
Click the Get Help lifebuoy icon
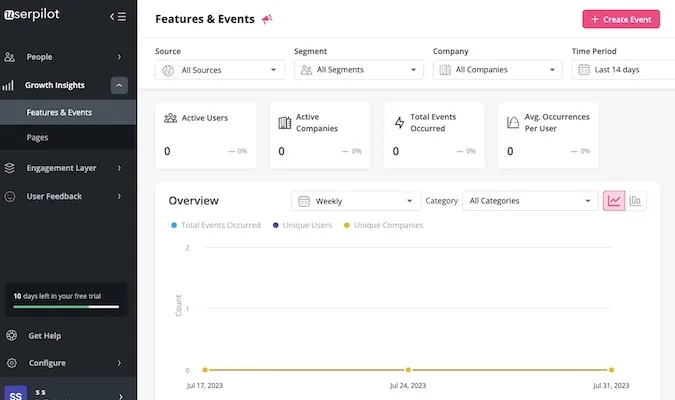pyautogui.click(x=12, y=335)
